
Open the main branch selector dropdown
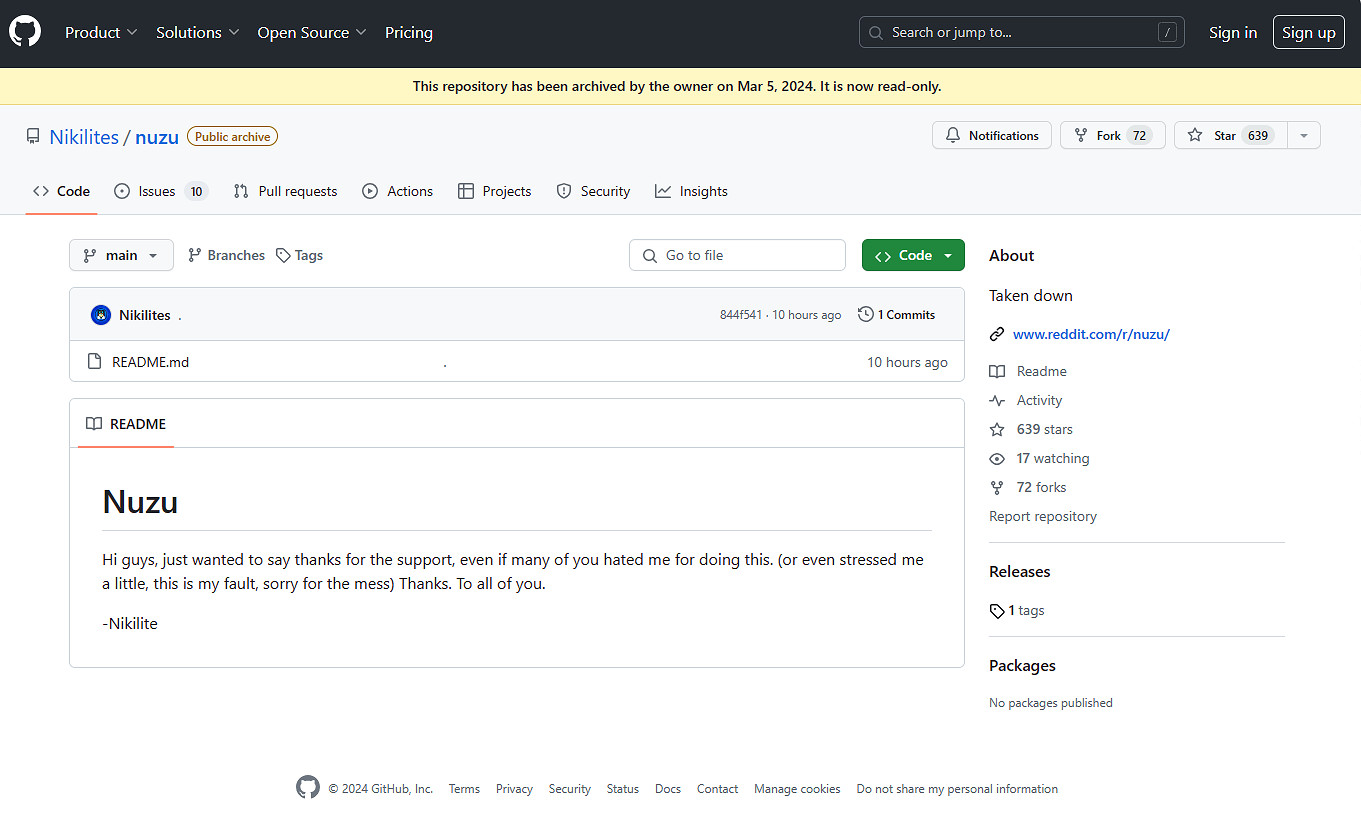point(121,255)
